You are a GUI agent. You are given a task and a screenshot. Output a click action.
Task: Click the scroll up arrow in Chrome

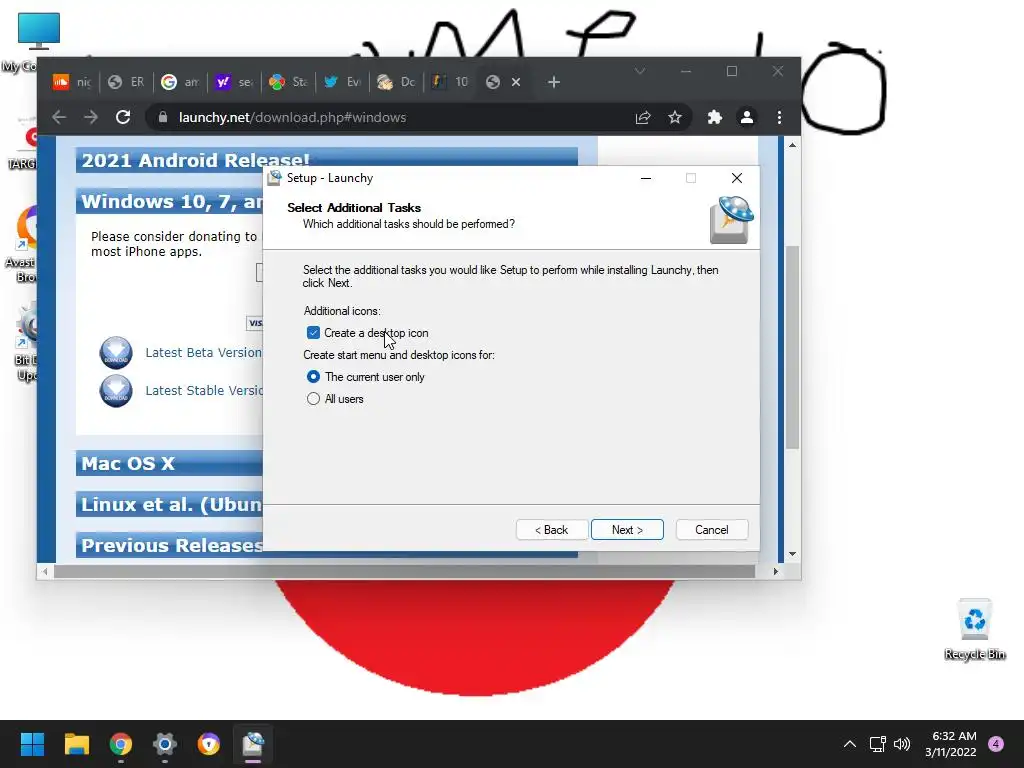(x=792, y=145)
